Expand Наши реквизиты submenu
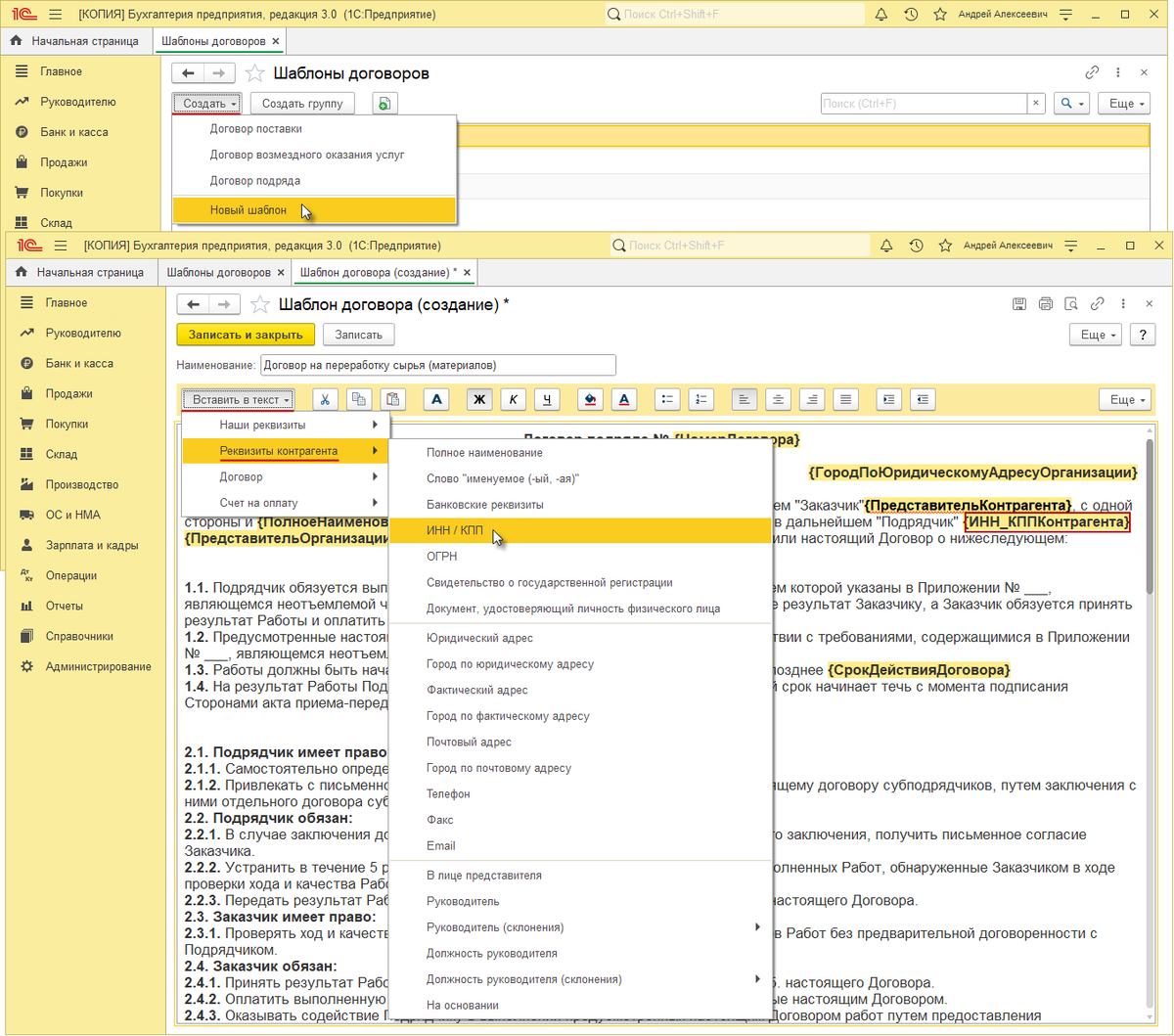The height and width of the screenshot is (1036, 1174). pyautogui.click(x=286, y=426)
